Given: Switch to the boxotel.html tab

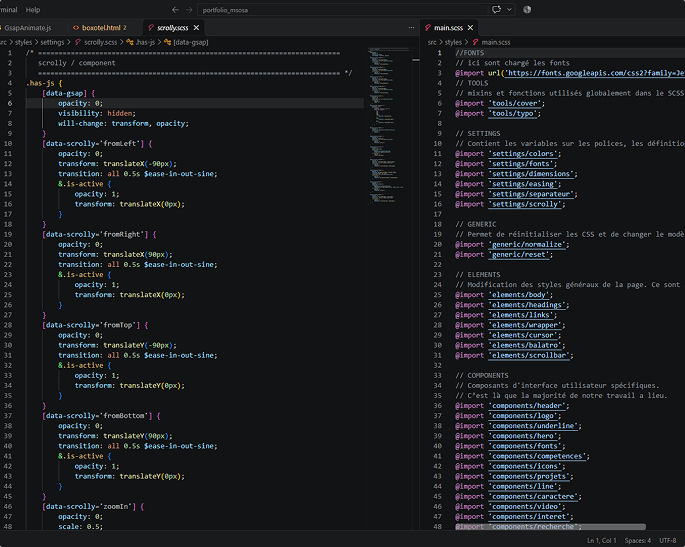Looking at the screenshot, I should pyautogui.click(x=101, y=28).
